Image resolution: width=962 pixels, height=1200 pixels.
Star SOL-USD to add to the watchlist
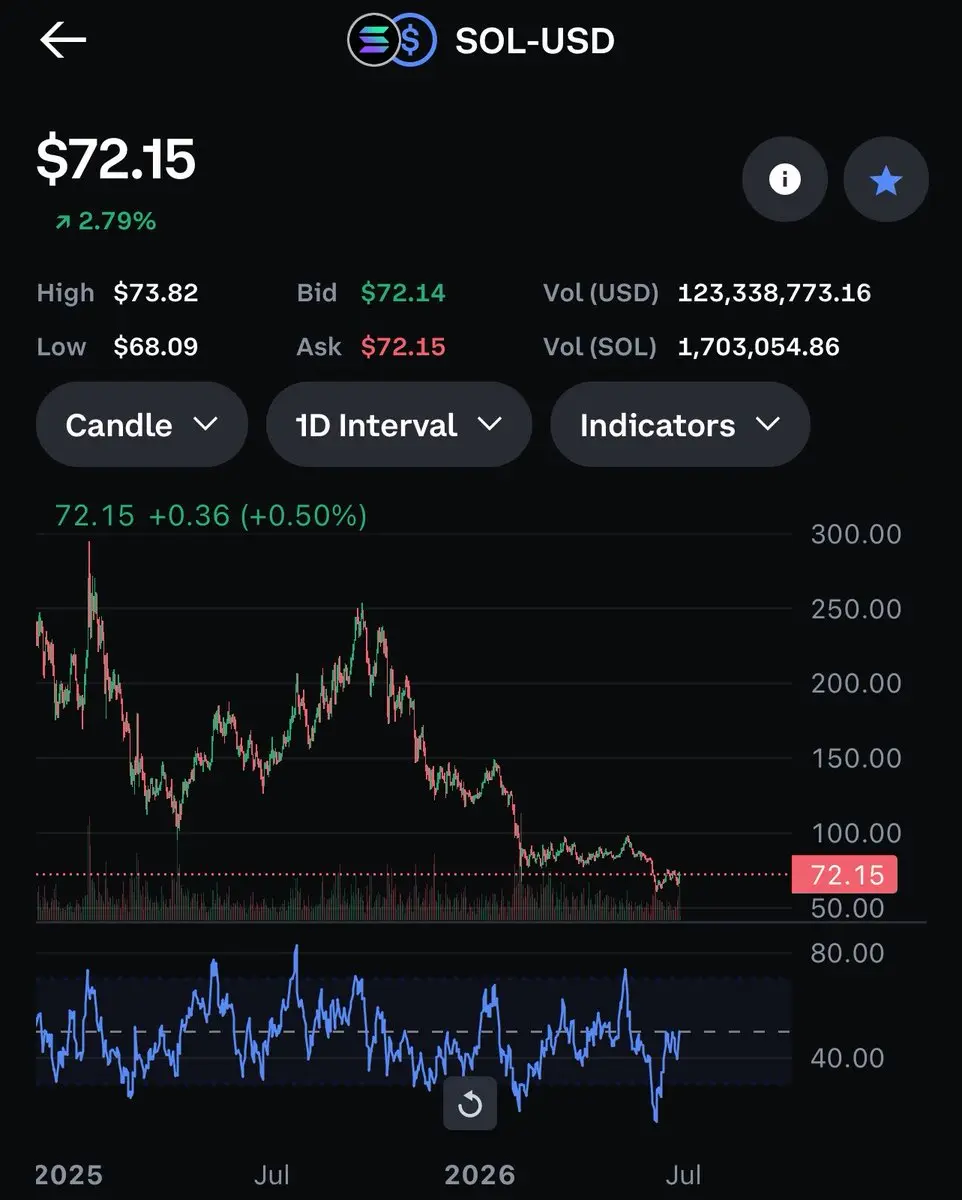[x=886, y=180]
